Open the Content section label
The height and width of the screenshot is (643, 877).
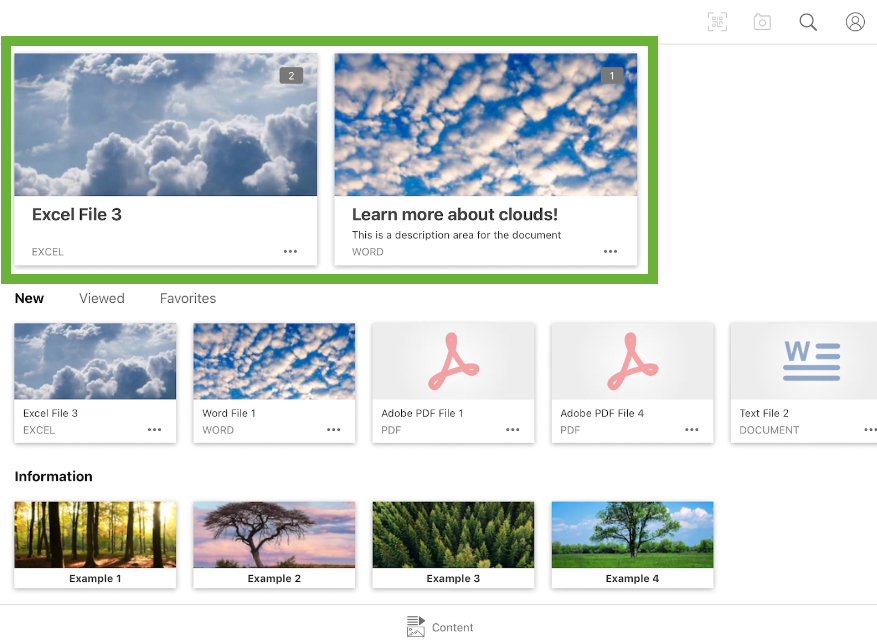coord(452,627)
